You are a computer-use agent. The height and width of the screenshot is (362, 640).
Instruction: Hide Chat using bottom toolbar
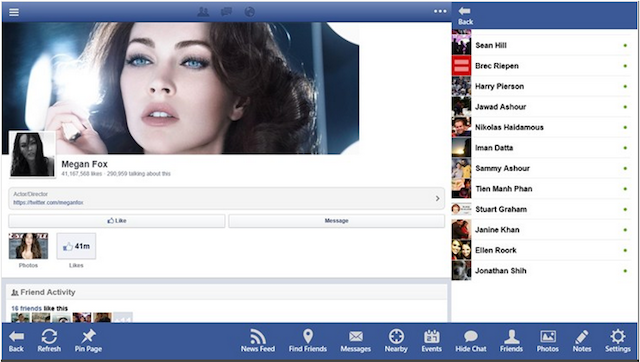click(x=471, y=342)
